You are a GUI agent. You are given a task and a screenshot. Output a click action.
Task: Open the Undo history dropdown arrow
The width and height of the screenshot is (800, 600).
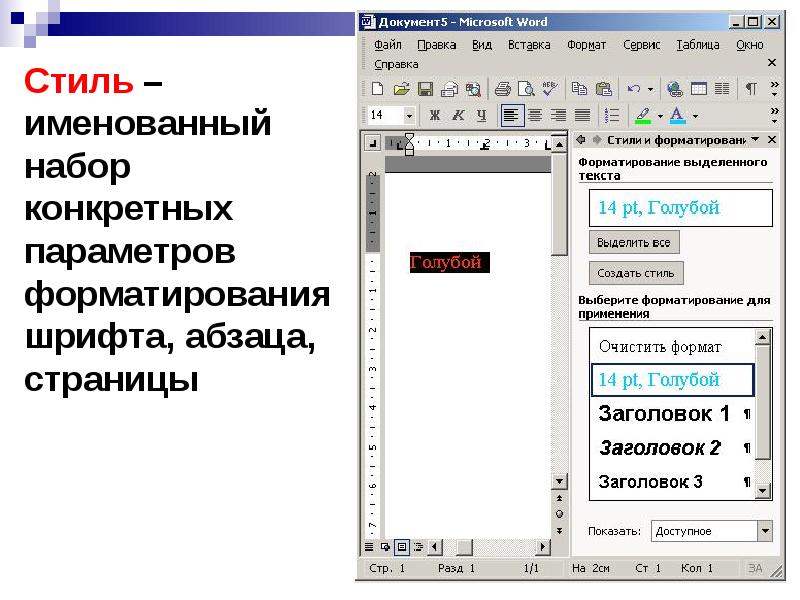pyautogui.click(x=650, y=89)
